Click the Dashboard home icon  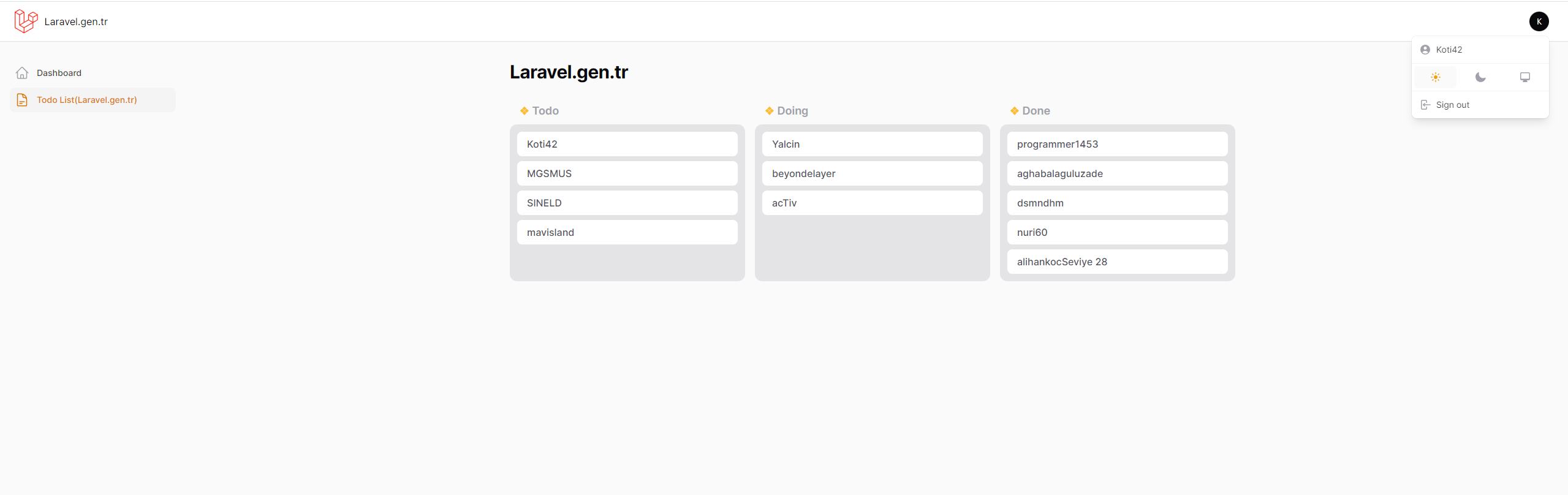click(x=22, y=73)
